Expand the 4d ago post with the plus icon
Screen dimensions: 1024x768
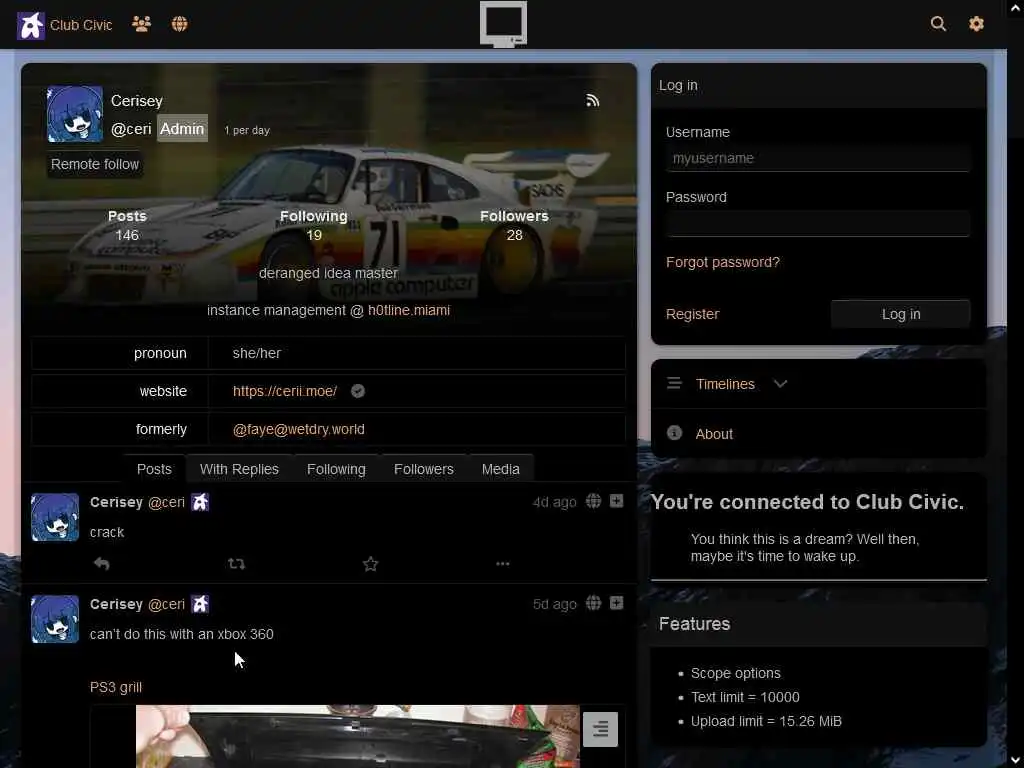tap(616, 501)
